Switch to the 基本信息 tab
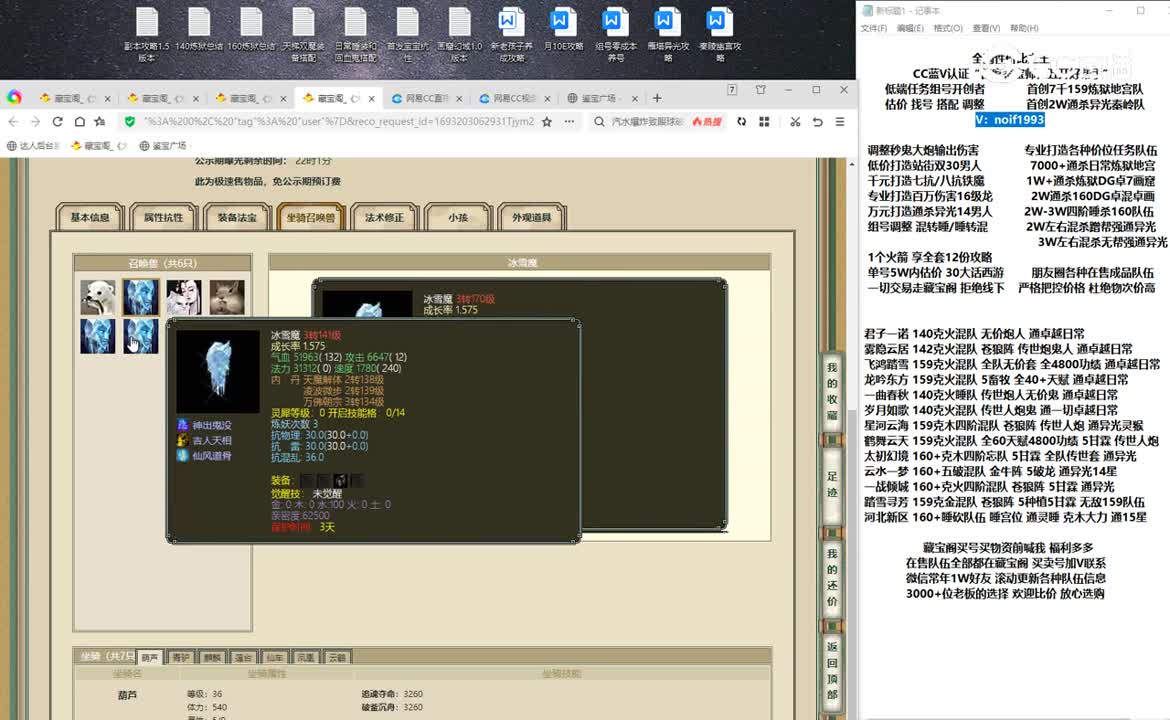This screenshot has height=720, width=1170. click(x=90, y=217)
